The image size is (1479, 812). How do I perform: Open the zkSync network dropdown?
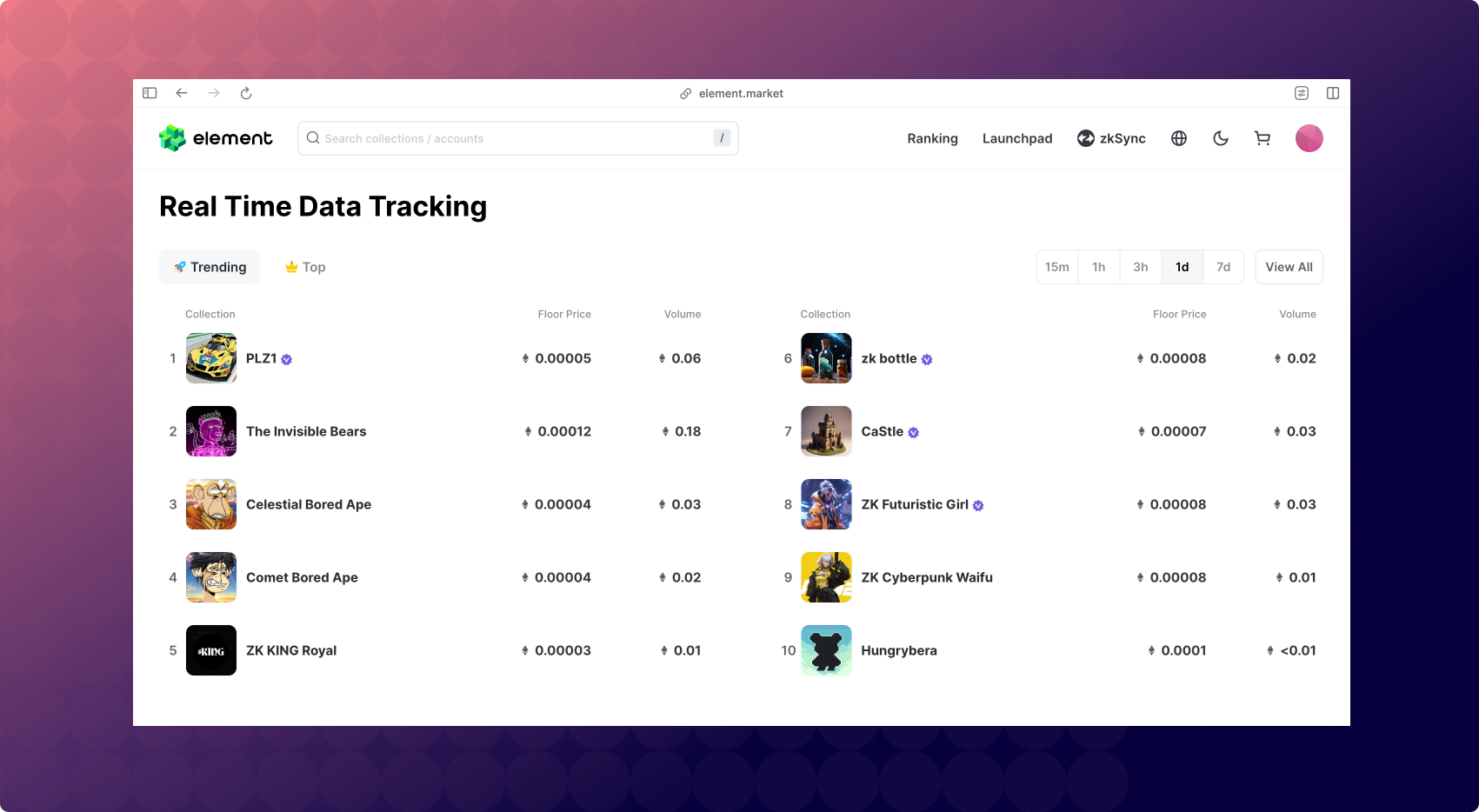pyautogui.click(x=1111, y=138)
